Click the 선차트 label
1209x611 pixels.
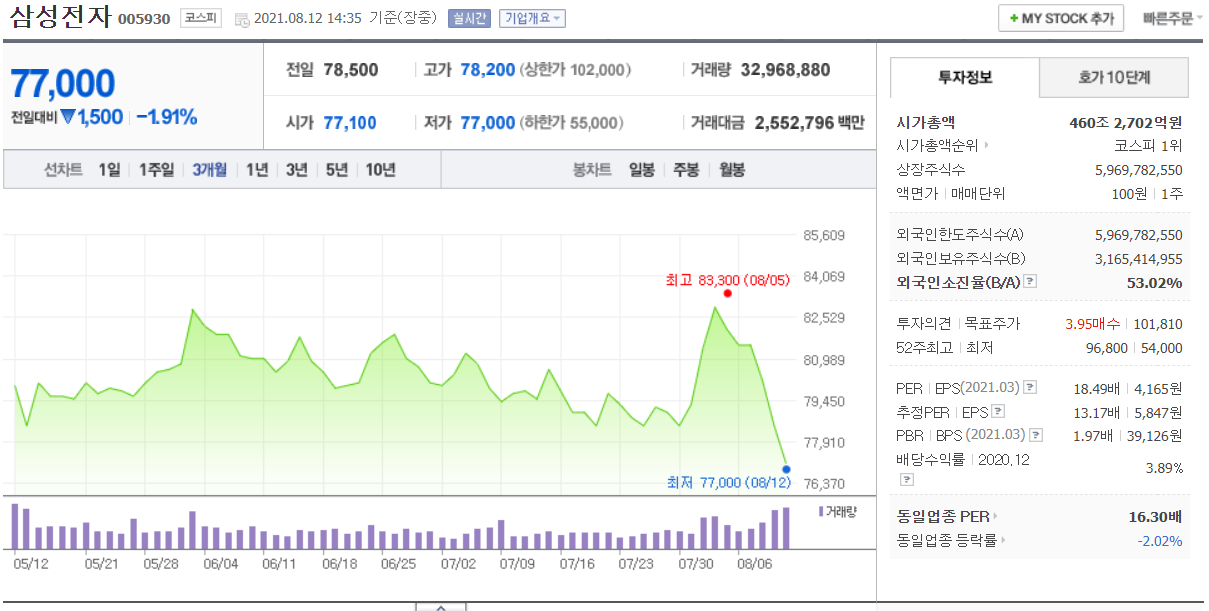pyautogui.click(x=63, y=169)
